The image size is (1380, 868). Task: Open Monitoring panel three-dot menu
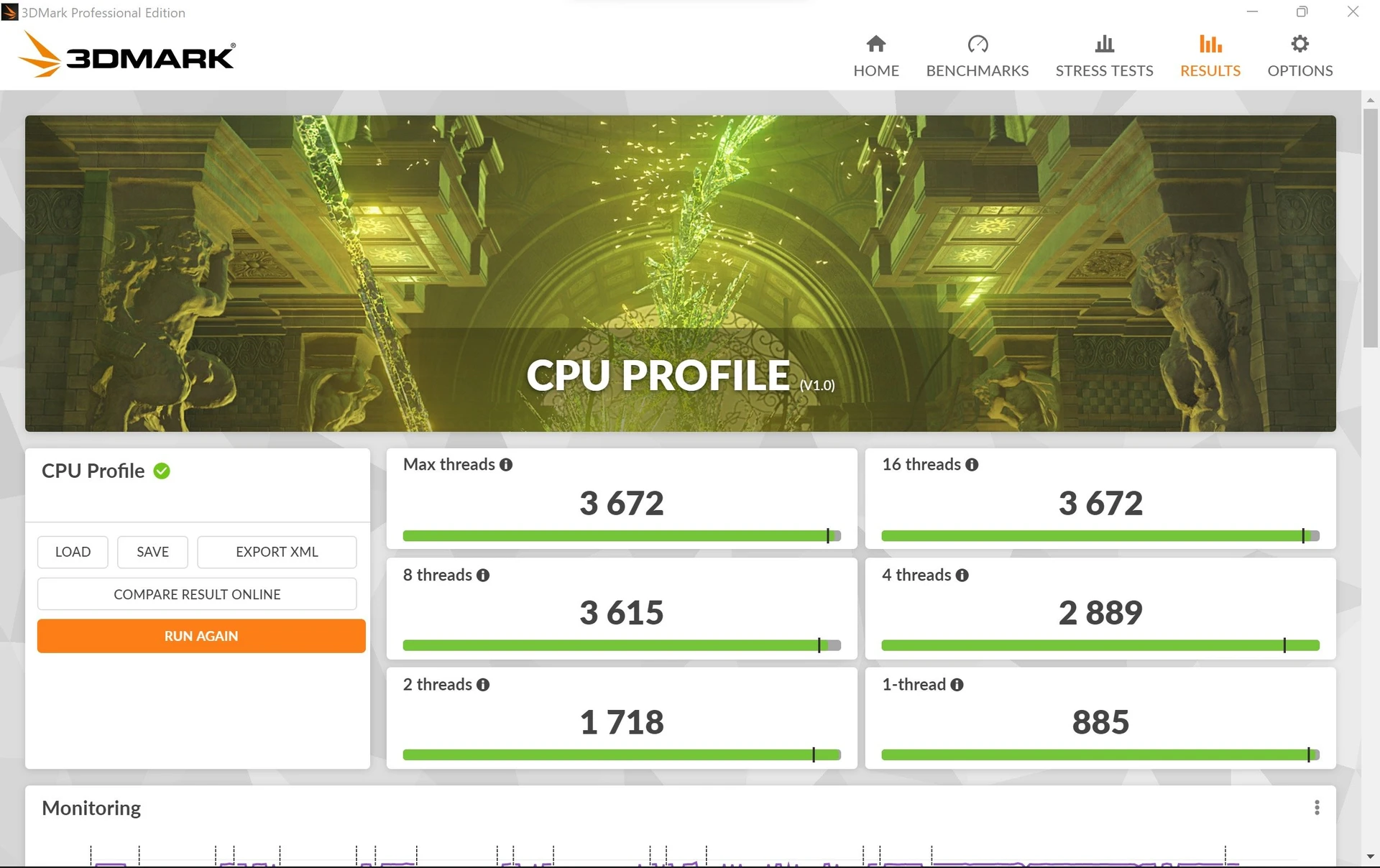[x=1317, y=808]
